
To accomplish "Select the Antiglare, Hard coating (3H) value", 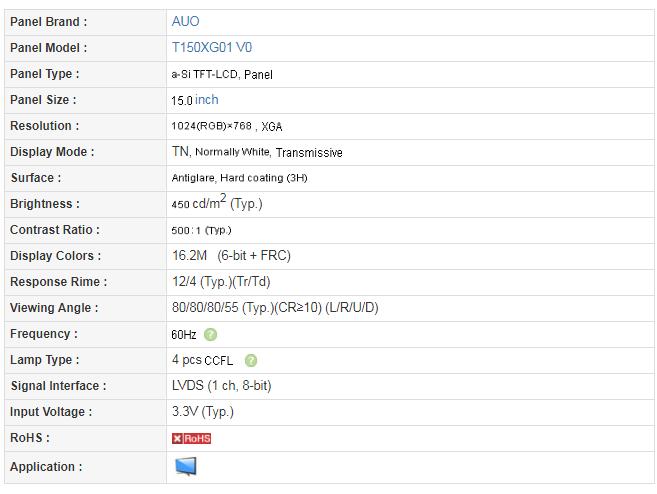I will 239,178.
